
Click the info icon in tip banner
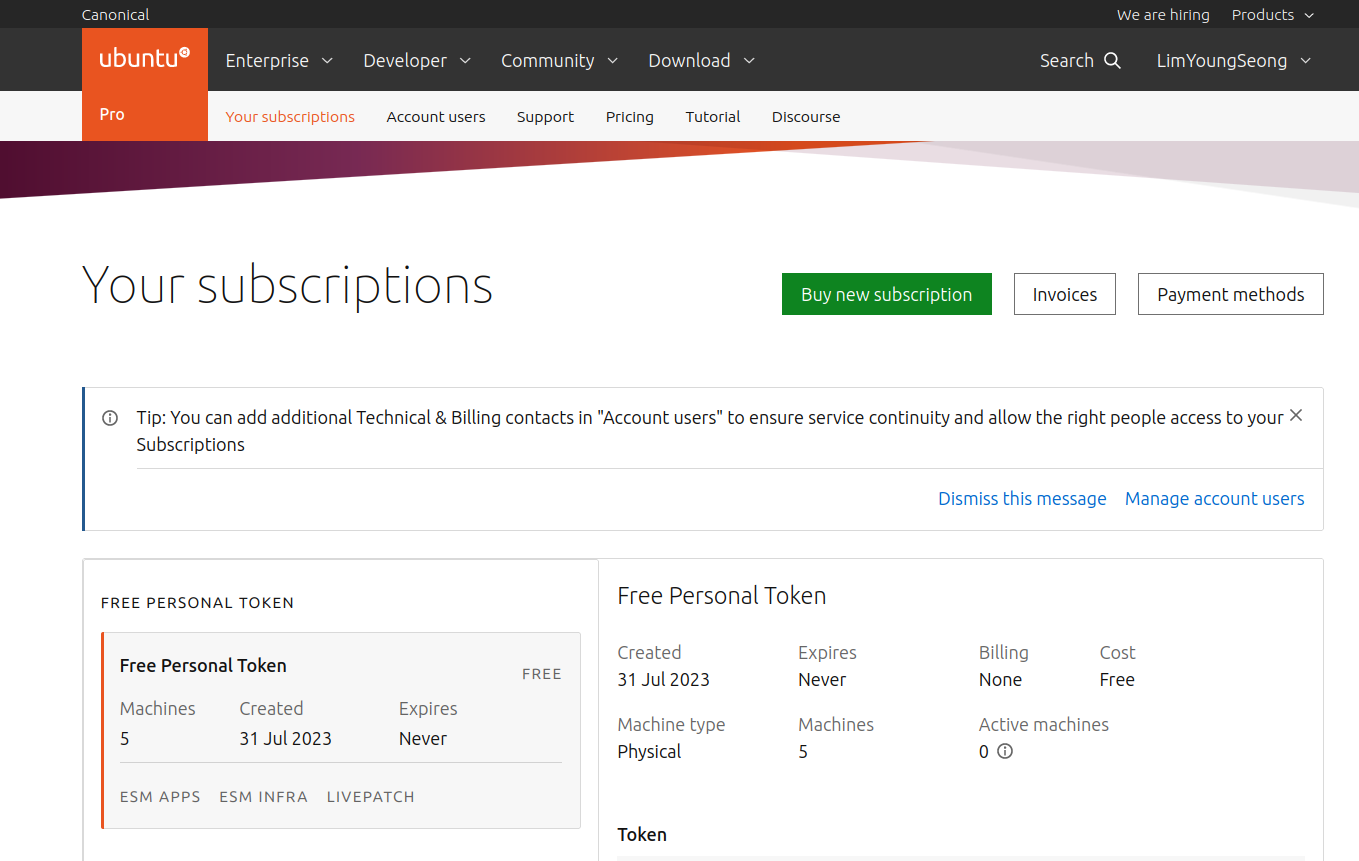pos(110,418)
